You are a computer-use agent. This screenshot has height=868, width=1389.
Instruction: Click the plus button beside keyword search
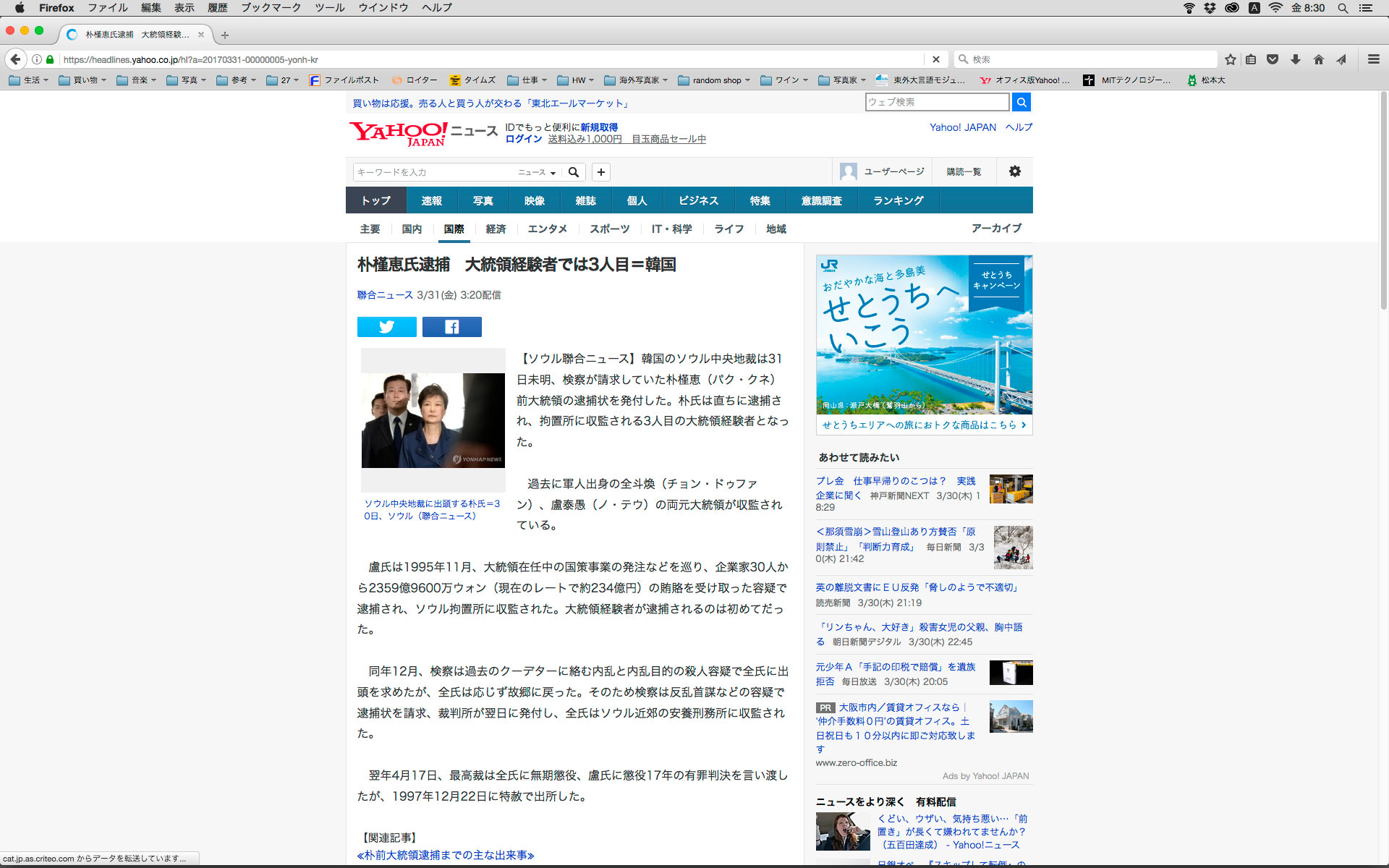(600, 172)
